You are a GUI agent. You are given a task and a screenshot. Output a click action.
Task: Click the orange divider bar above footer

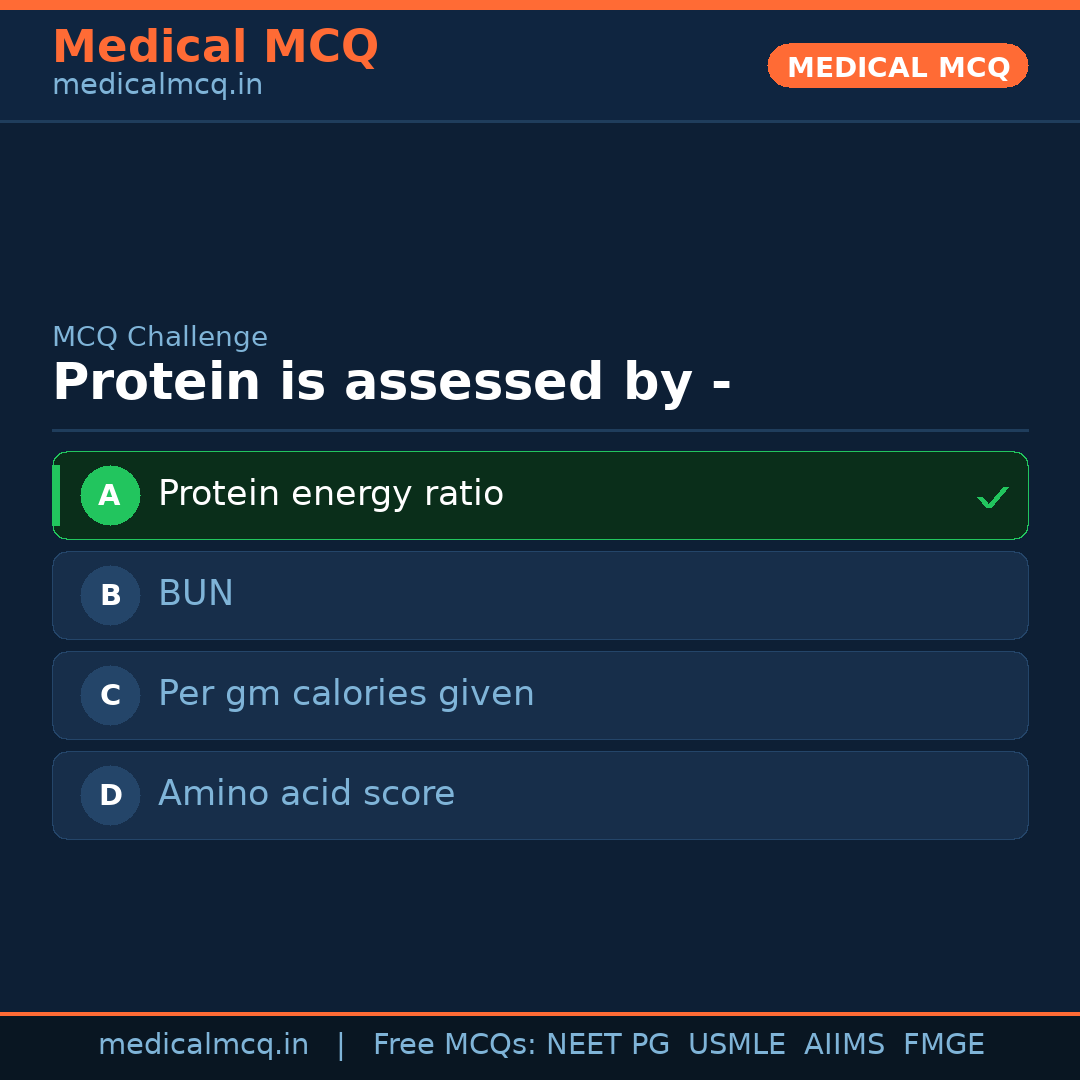point(540,1011)
